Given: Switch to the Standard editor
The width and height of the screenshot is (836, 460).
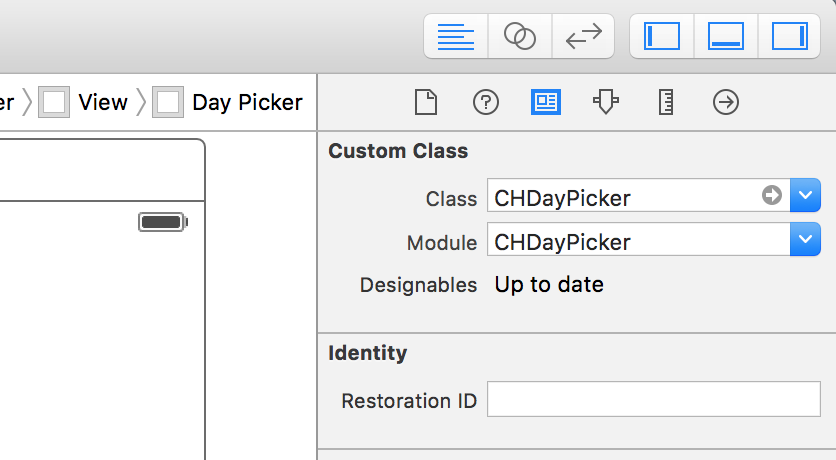Looking at the screenshot, I should pyautogui.click(x=455, y=36).
